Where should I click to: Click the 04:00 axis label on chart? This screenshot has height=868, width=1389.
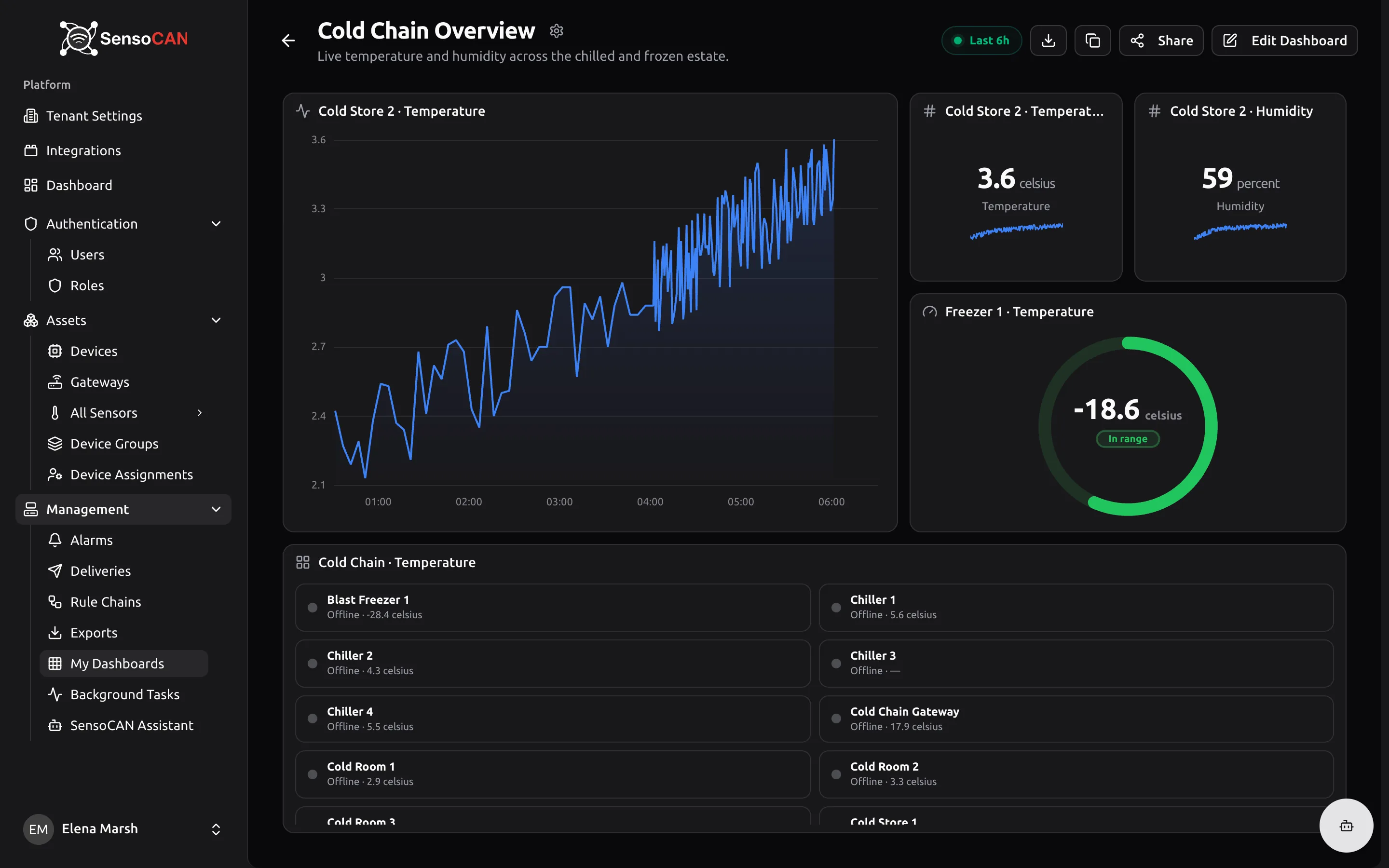650,502
